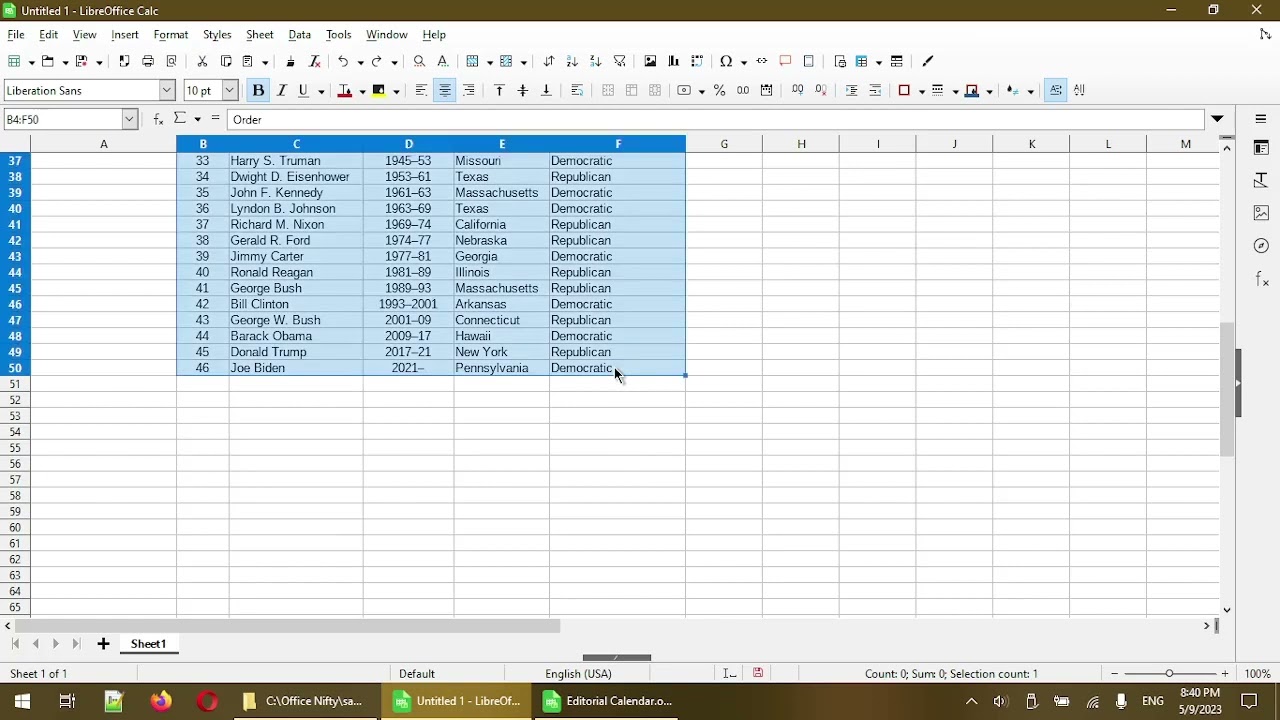
Task: Select column header G
Action: tap(724, 144)
